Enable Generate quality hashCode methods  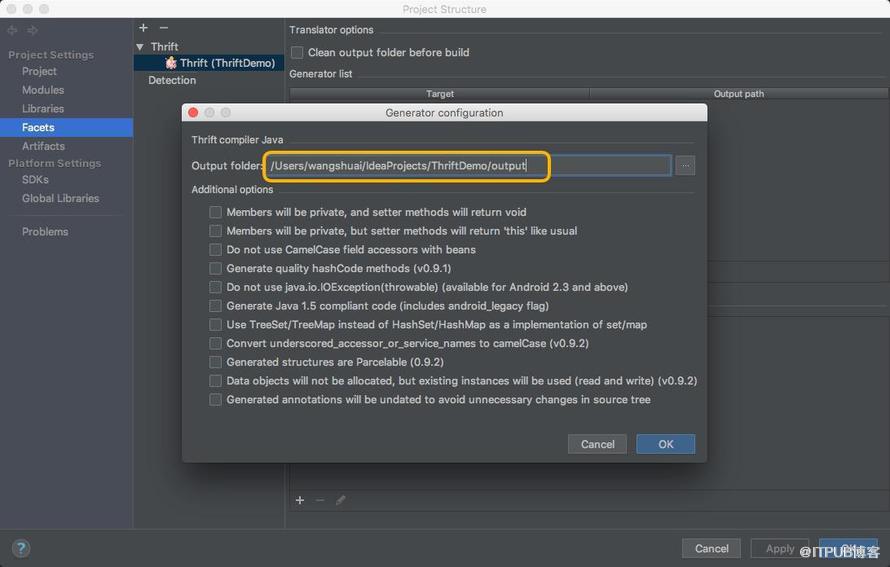pos(215,268)
